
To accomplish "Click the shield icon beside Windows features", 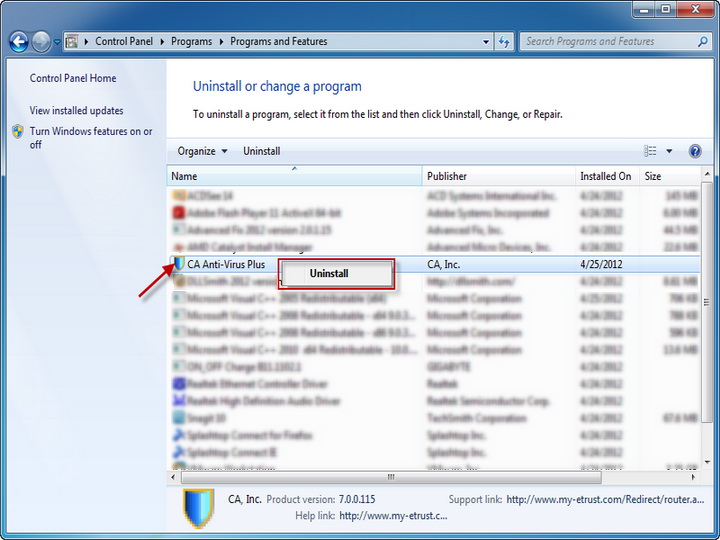I will [18, 131].
